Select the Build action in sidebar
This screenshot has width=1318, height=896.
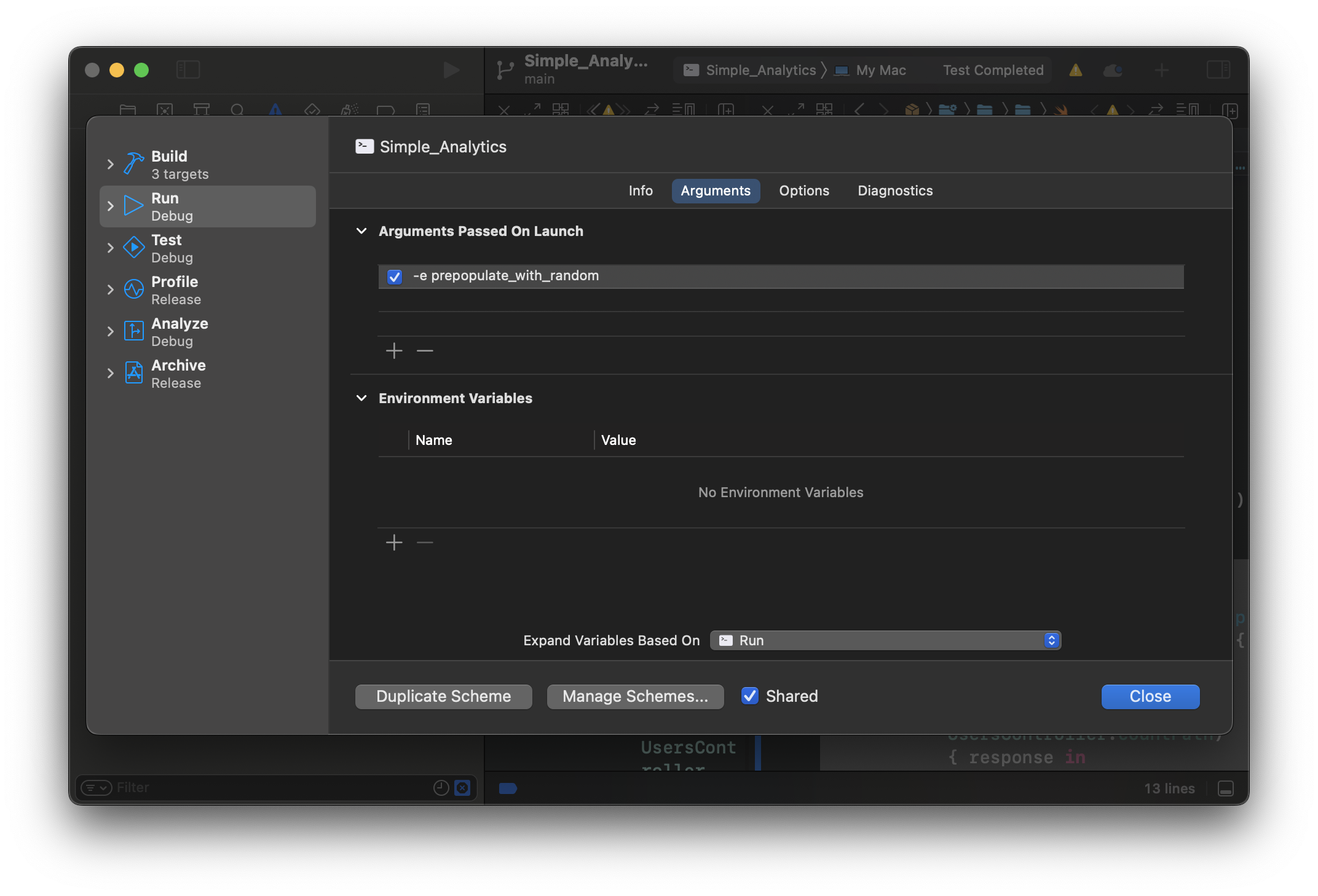207,165
